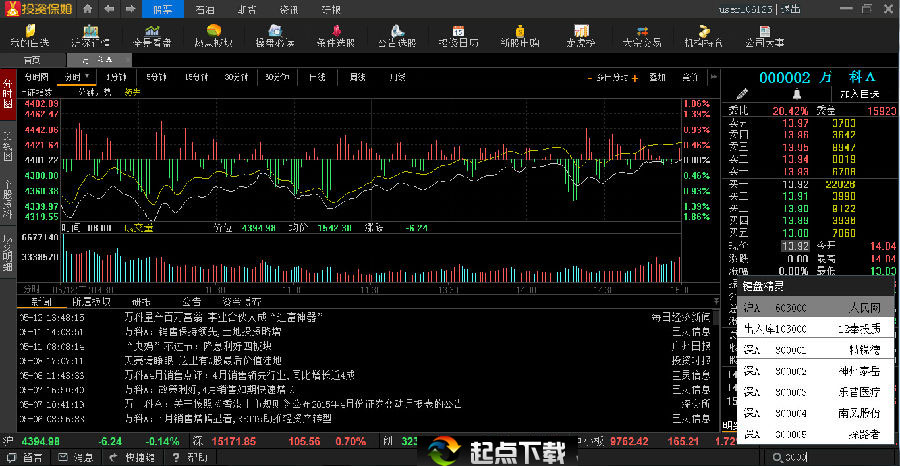Click the home icon in title bar
The width and height of the screenshot is (900, 466).
click(x=87, y=9)
